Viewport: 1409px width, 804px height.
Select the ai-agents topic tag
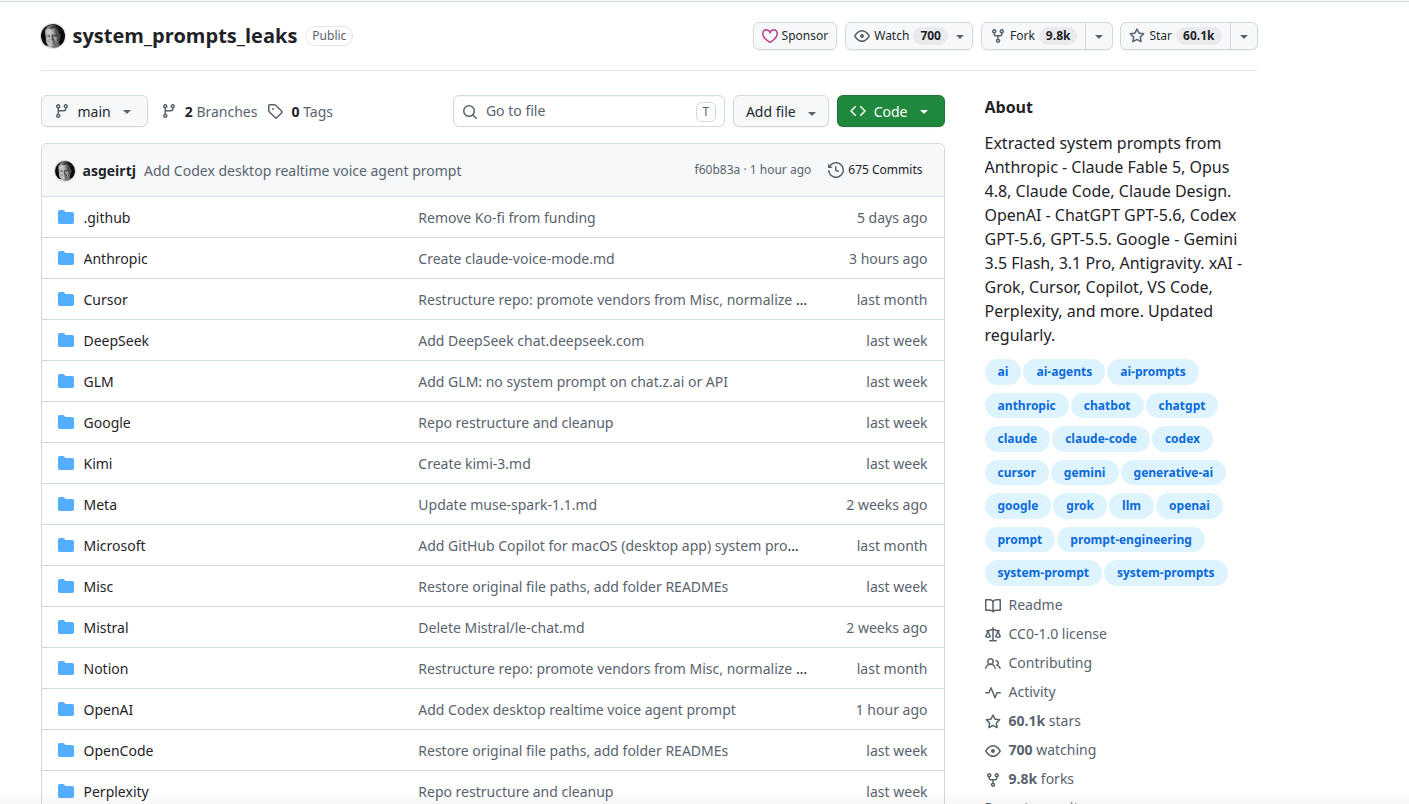coord(1064,372)
